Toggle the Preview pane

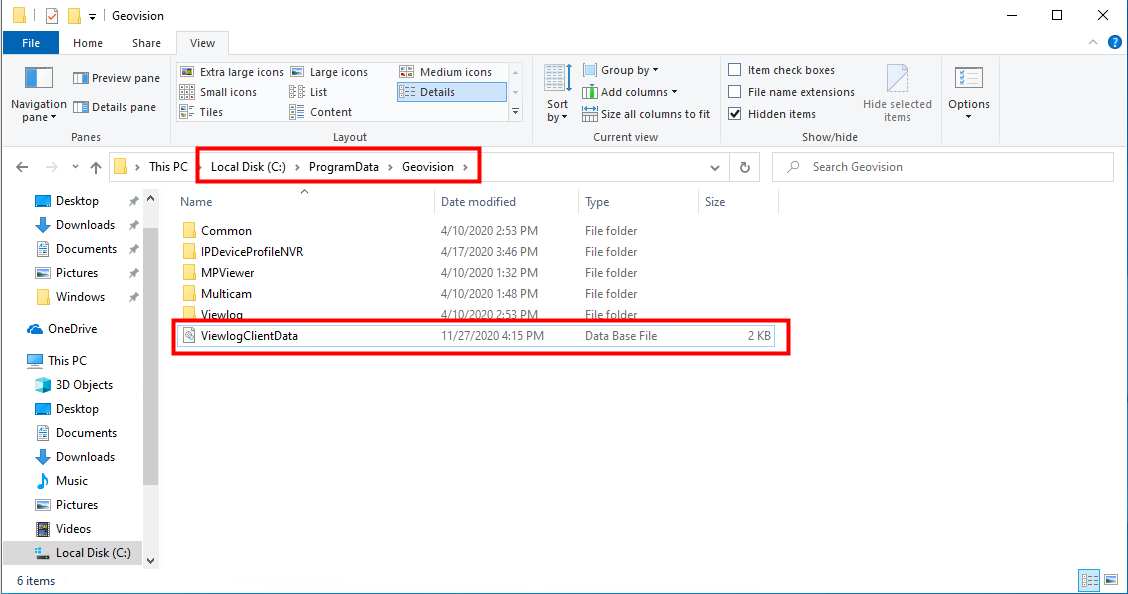(116, 78)
